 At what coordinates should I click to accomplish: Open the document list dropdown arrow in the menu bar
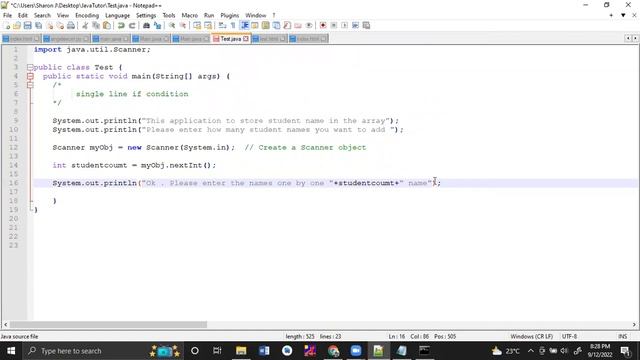pos(623,16)
